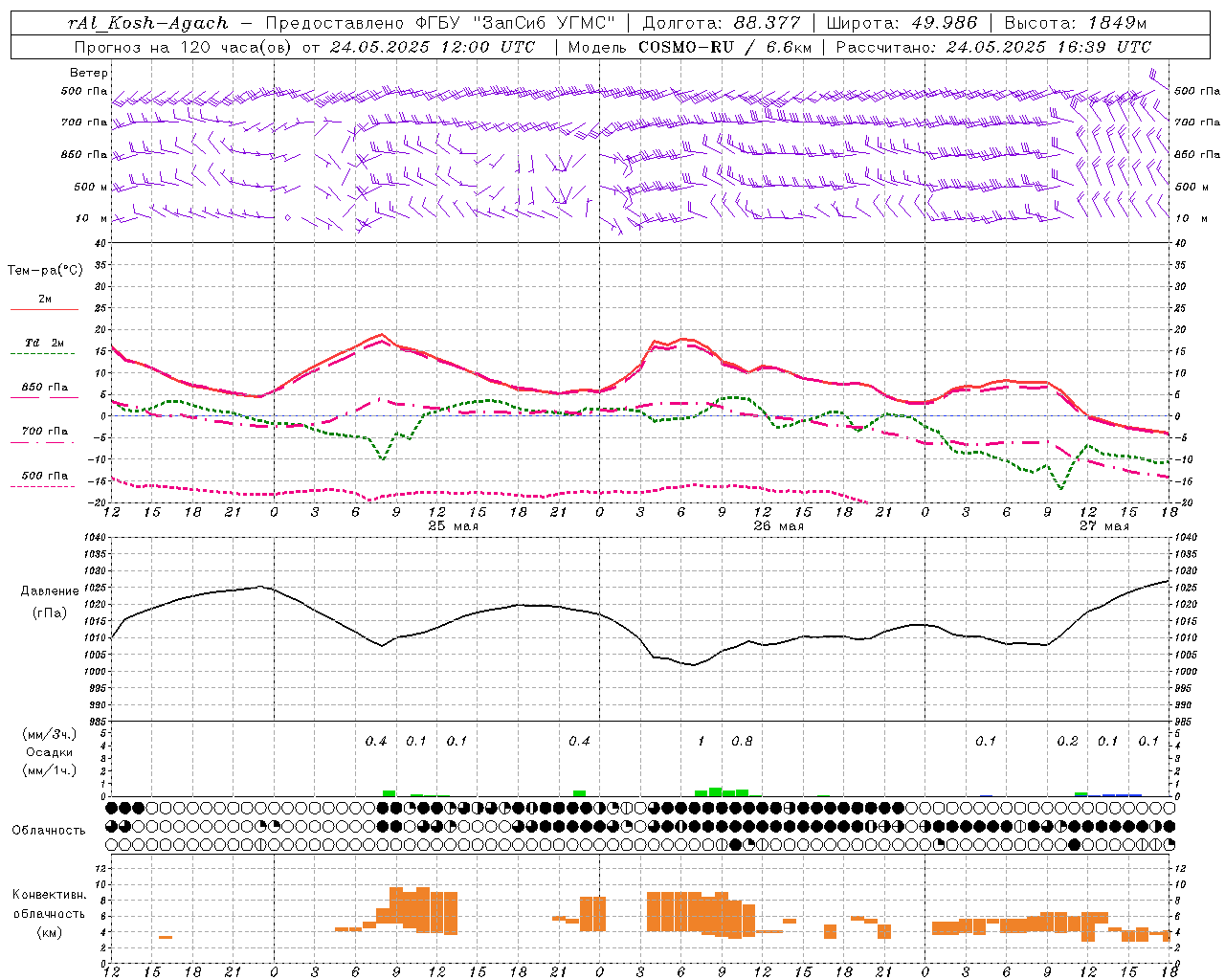This screenshot has width=1225, height=980.
Task: Click the Рассчитано: 24.05.2025 16:39 UTC text
Action: [x=993, y=47]
